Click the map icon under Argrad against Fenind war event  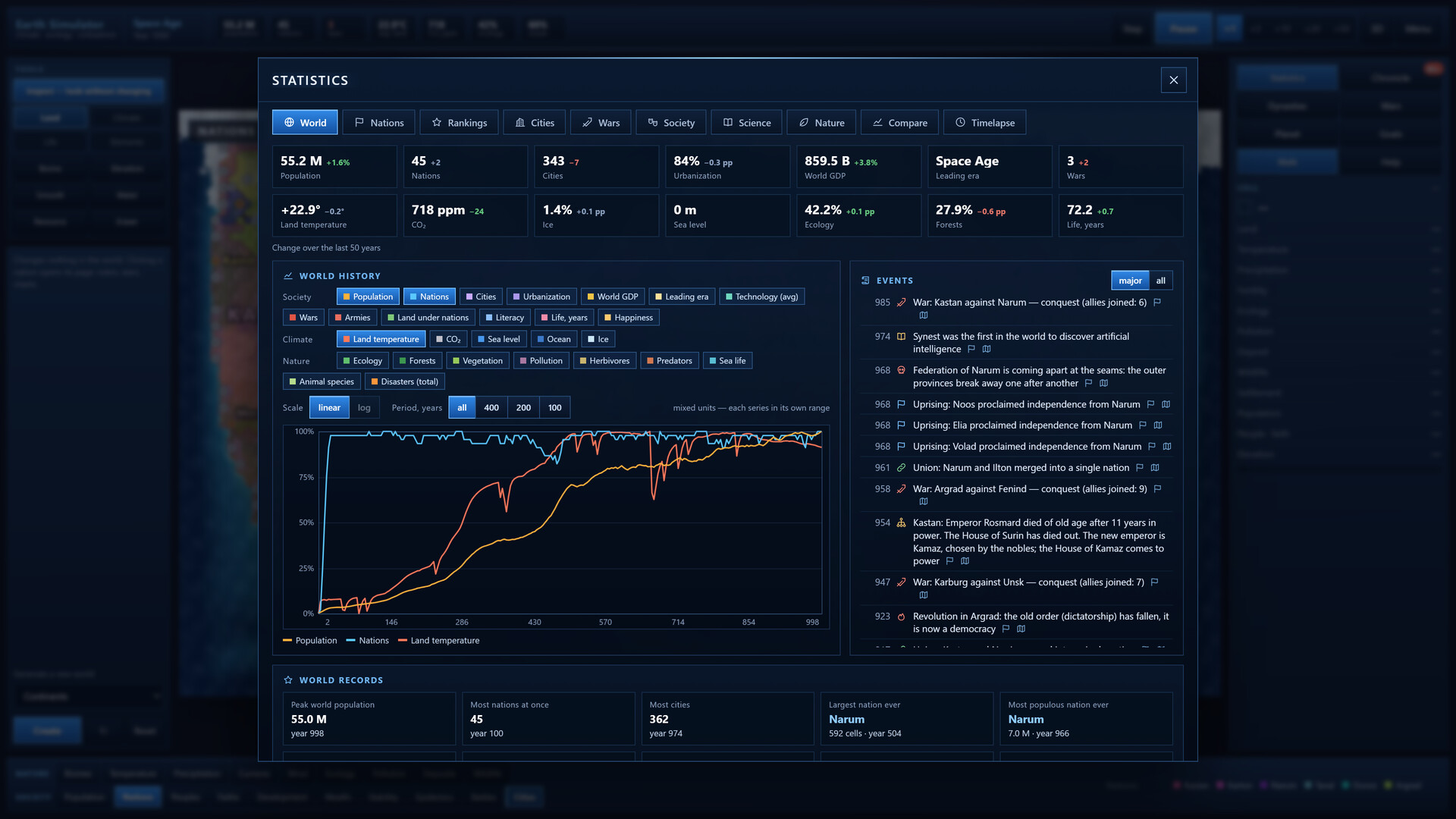[x=924, y=501]
